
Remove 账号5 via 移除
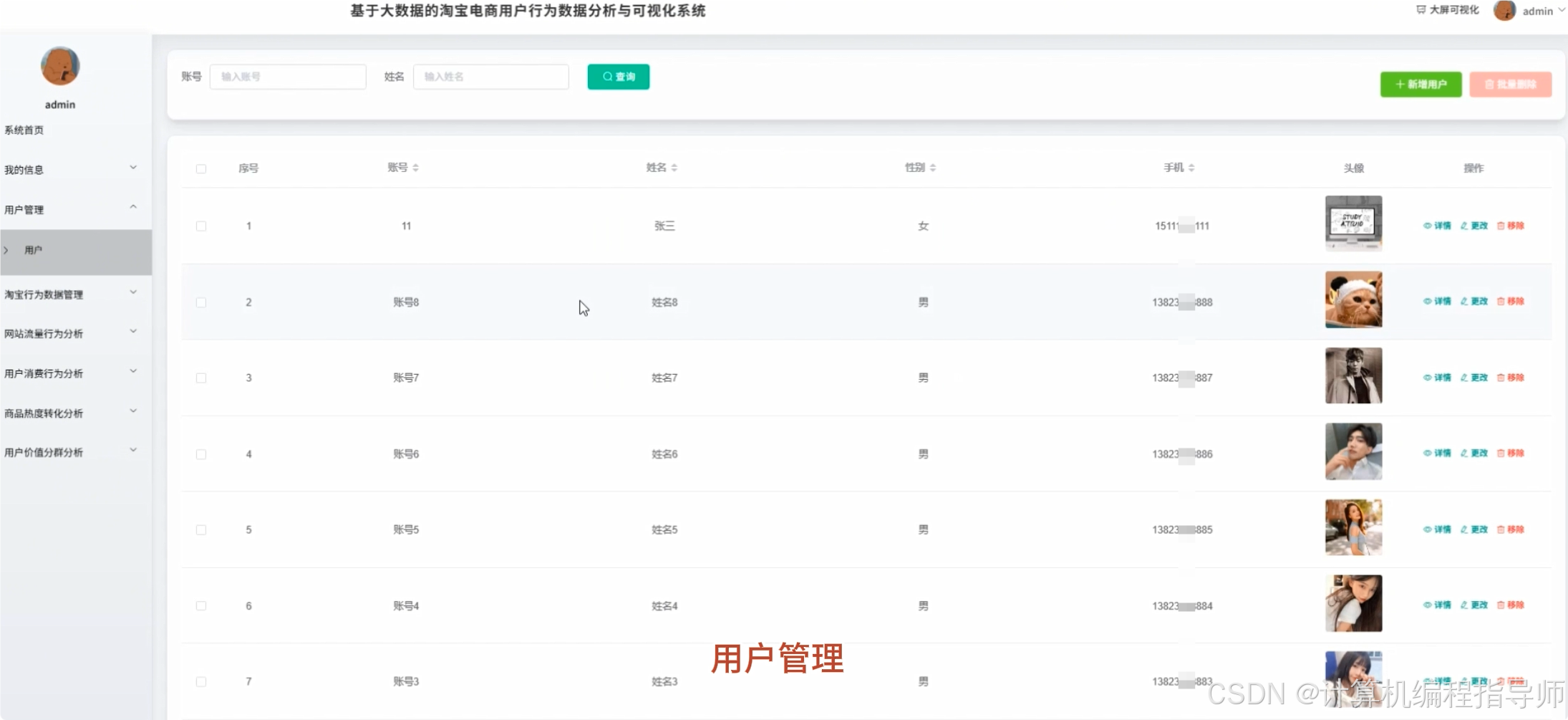[1511, 529]
